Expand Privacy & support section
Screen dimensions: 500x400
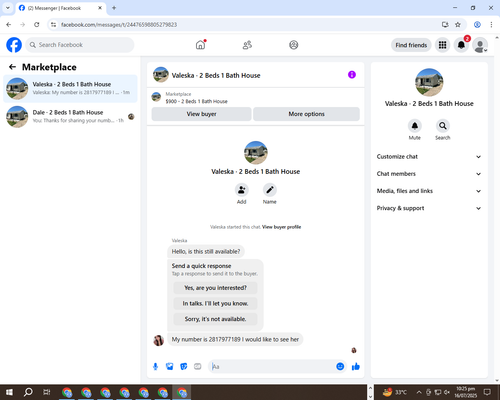429,208
